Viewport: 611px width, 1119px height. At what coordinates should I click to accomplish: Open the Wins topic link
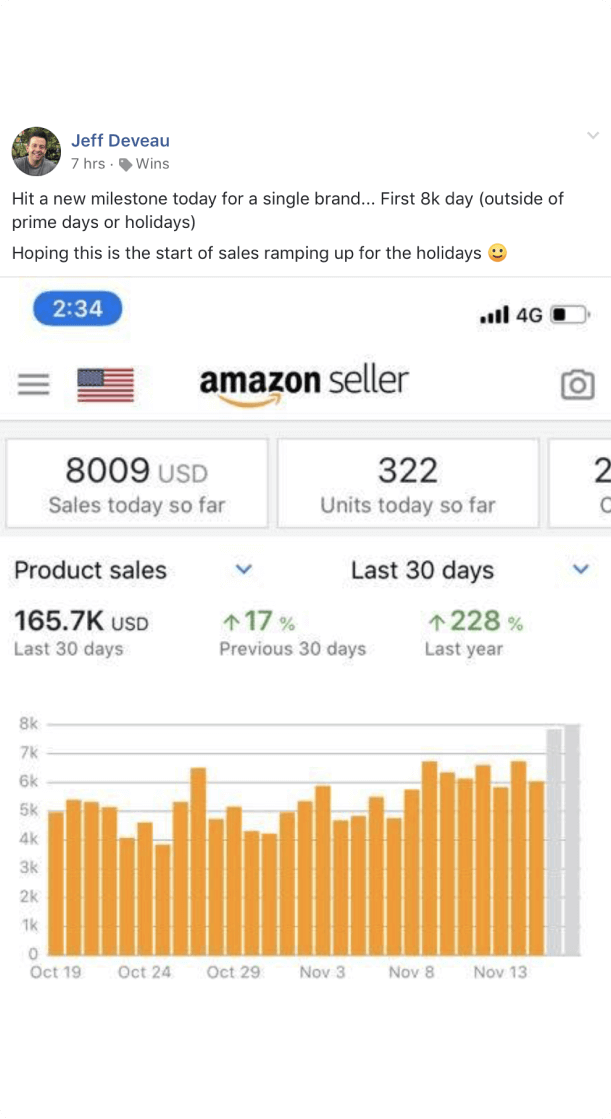152,164
